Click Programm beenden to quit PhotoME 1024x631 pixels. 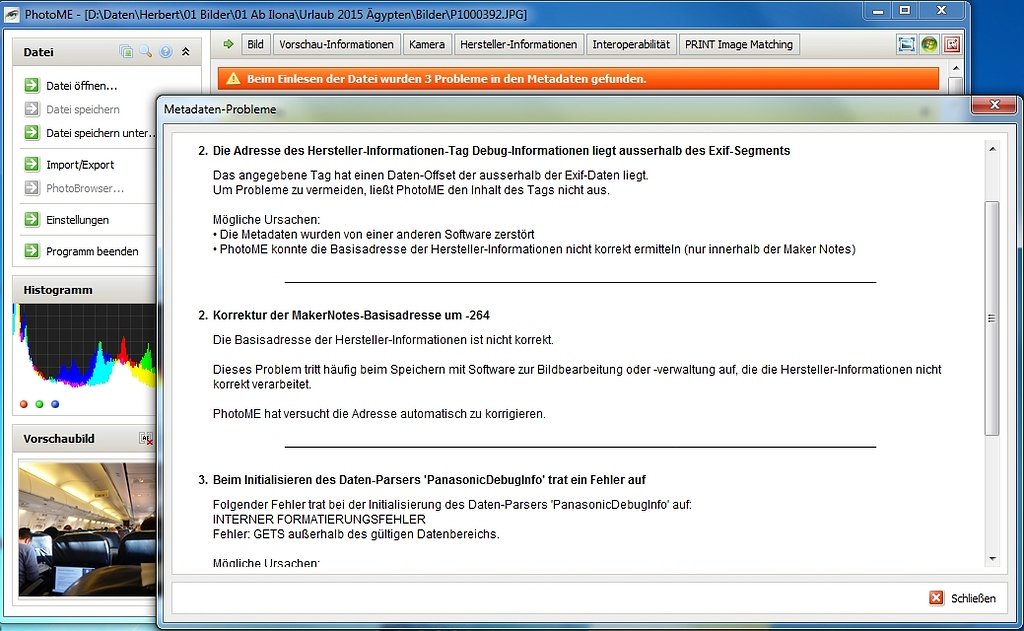(92, 251)
